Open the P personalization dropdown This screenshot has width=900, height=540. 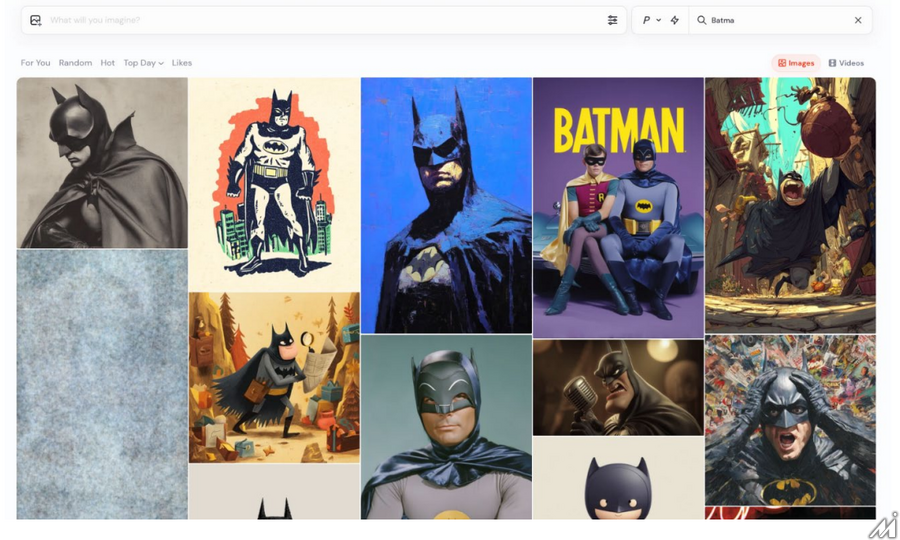651,20
